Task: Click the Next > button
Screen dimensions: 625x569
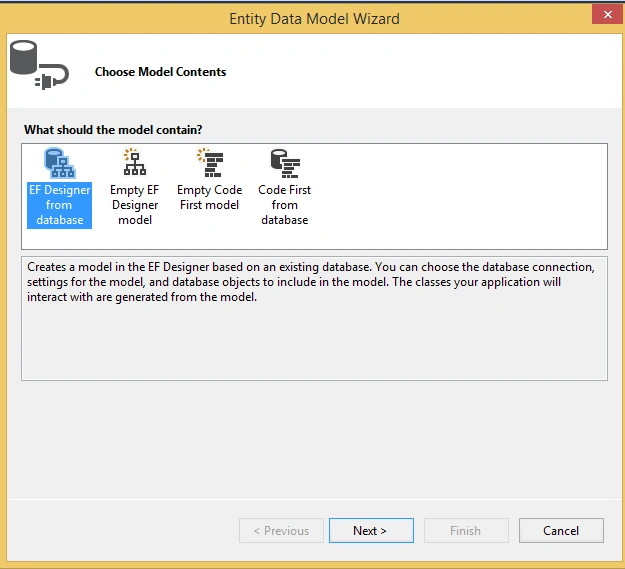Action: pyautogui.click(x=371, y=530)
